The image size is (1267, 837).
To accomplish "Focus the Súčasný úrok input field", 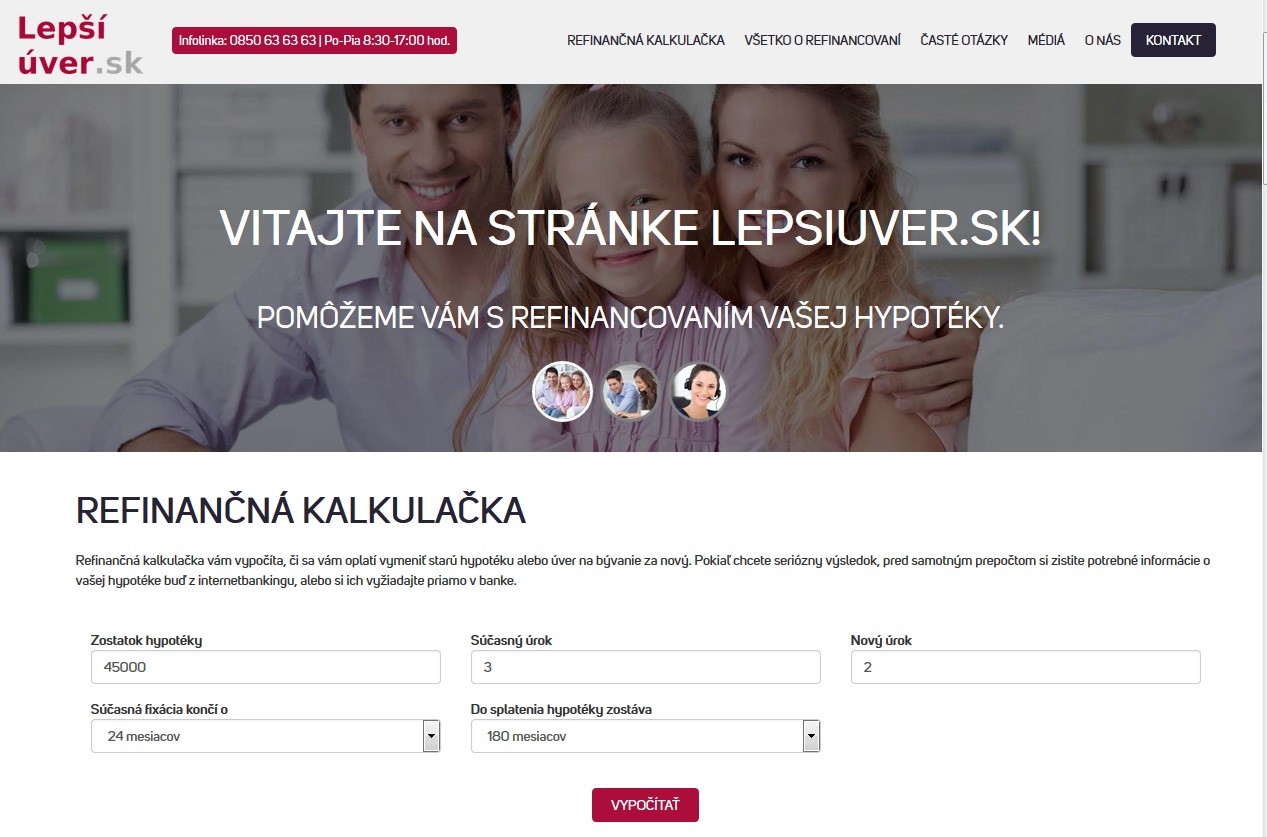I will pos(645,667).
